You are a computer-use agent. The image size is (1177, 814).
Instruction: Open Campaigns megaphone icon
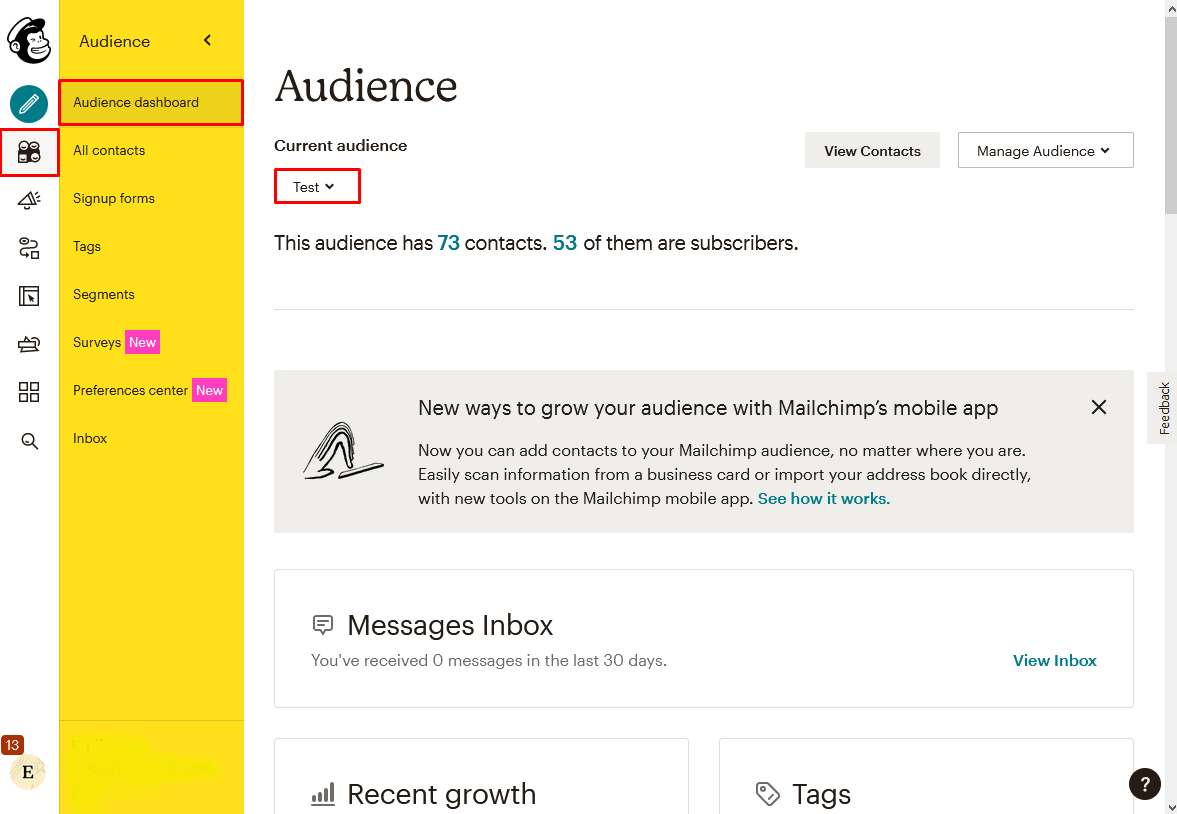point(29,200)
